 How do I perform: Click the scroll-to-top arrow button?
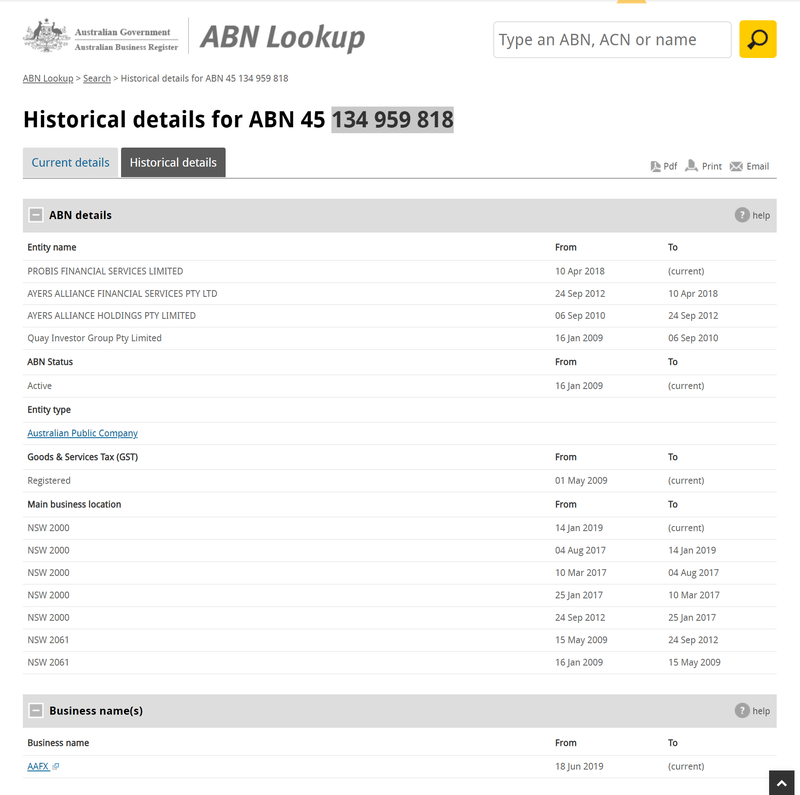pos(782,782)
